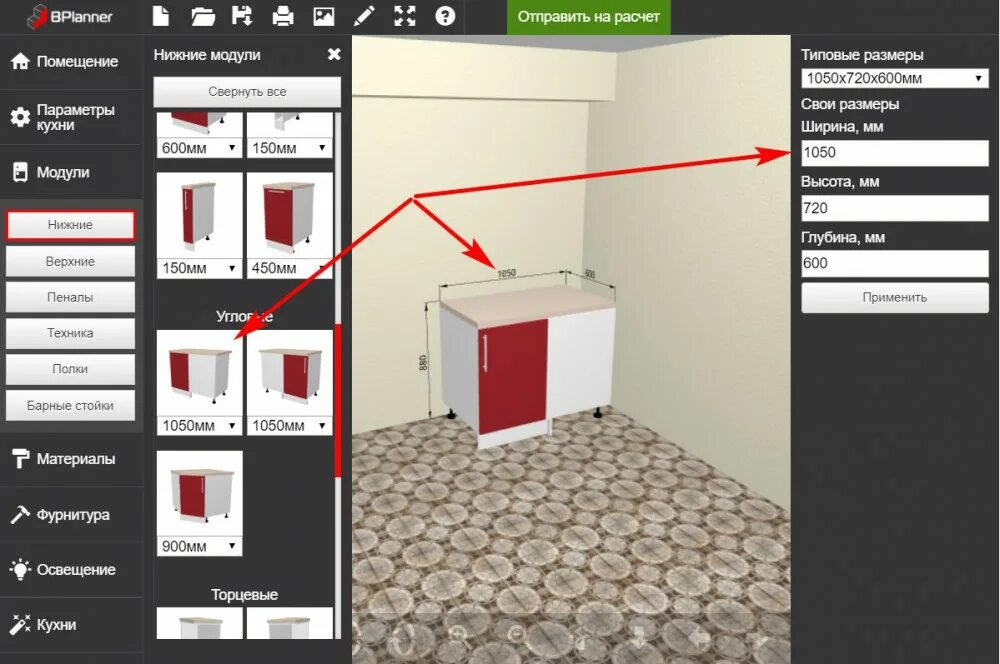Pick the 900мм diagonal corner thumbnail

click(x=199, y=494)
